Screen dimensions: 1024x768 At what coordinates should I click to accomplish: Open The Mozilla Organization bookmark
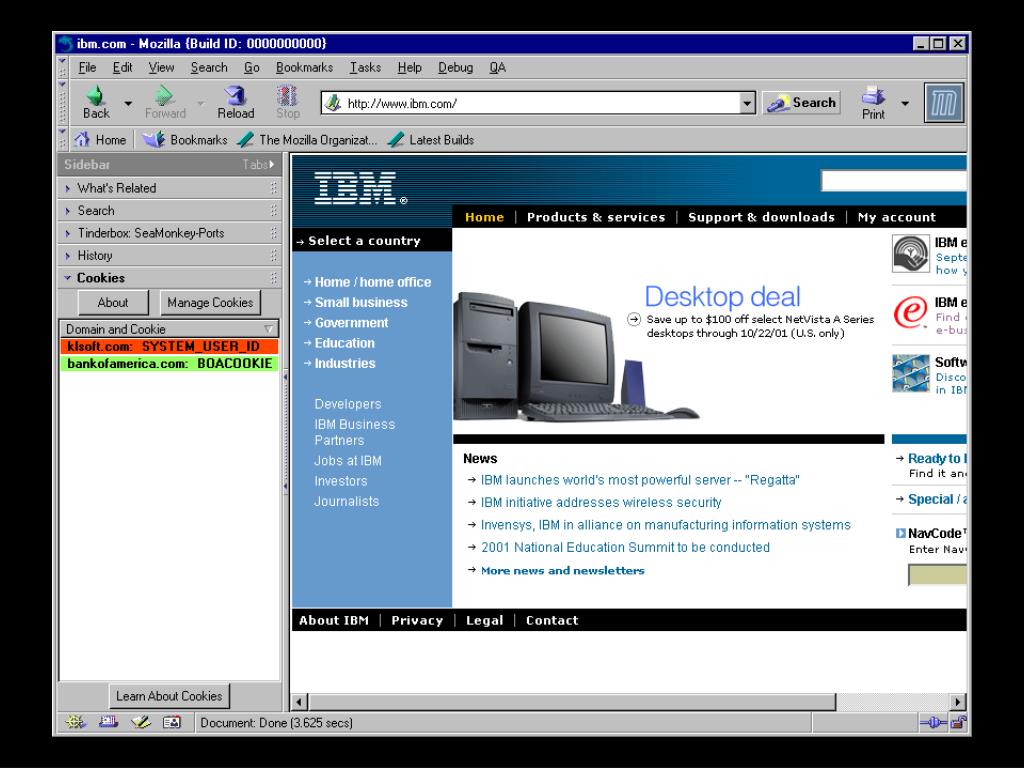point(307,140)
